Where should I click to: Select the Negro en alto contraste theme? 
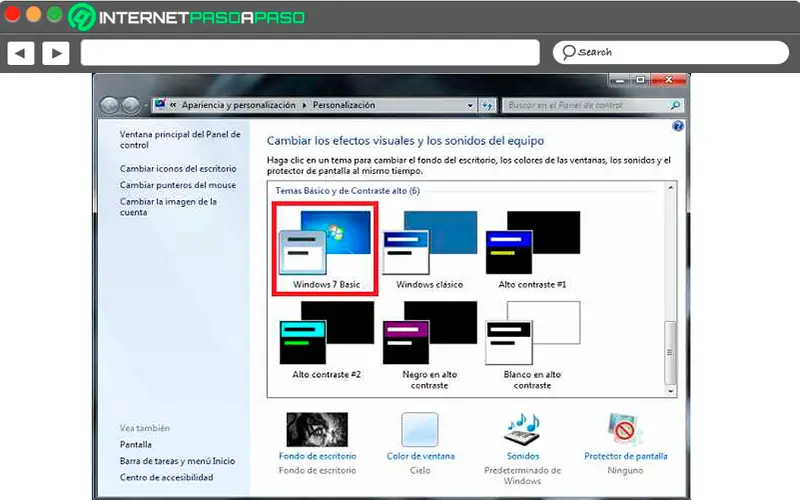[430, 345]
